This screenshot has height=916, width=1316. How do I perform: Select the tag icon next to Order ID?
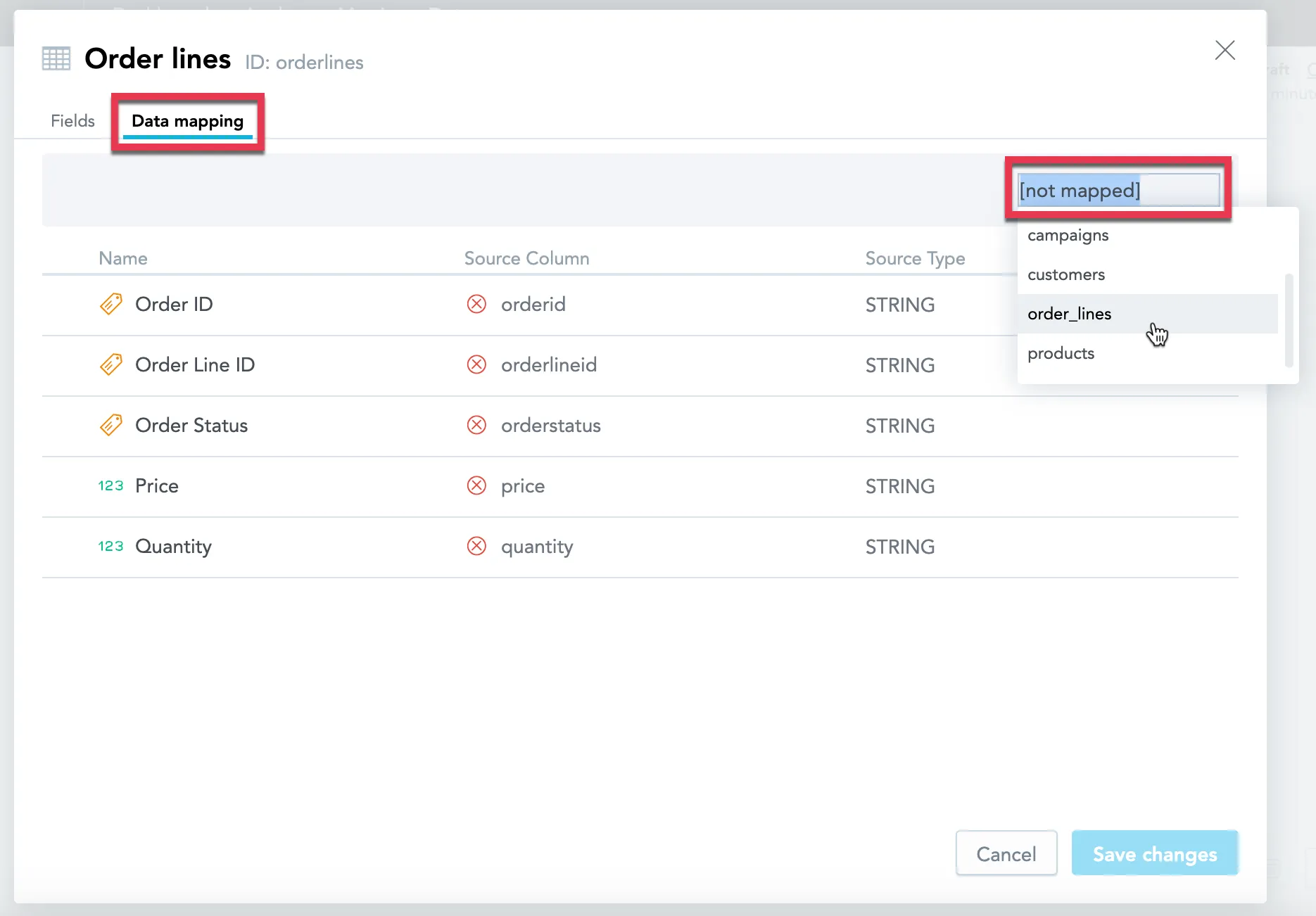click(x=110, y=304)
